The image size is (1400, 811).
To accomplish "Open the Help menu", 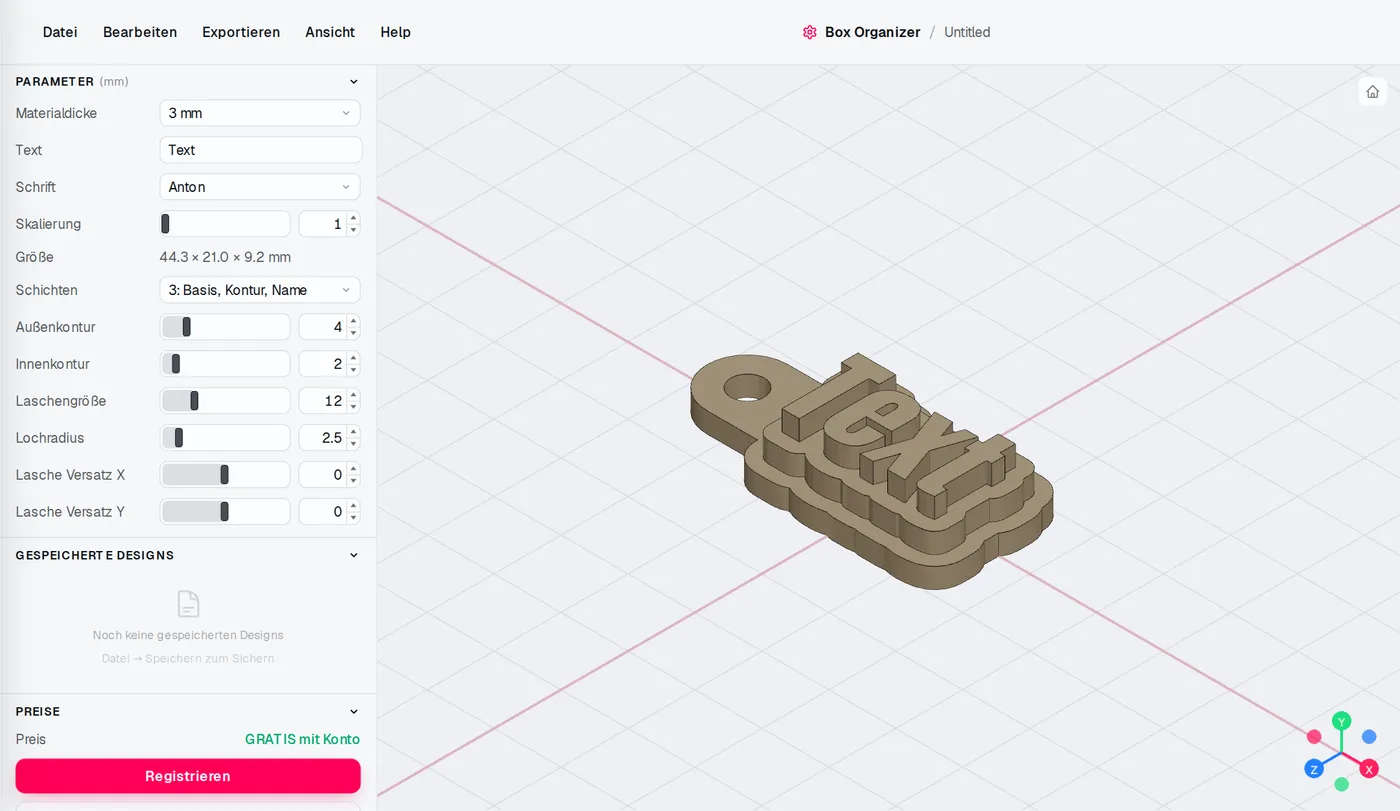I will tap(396, 32).
